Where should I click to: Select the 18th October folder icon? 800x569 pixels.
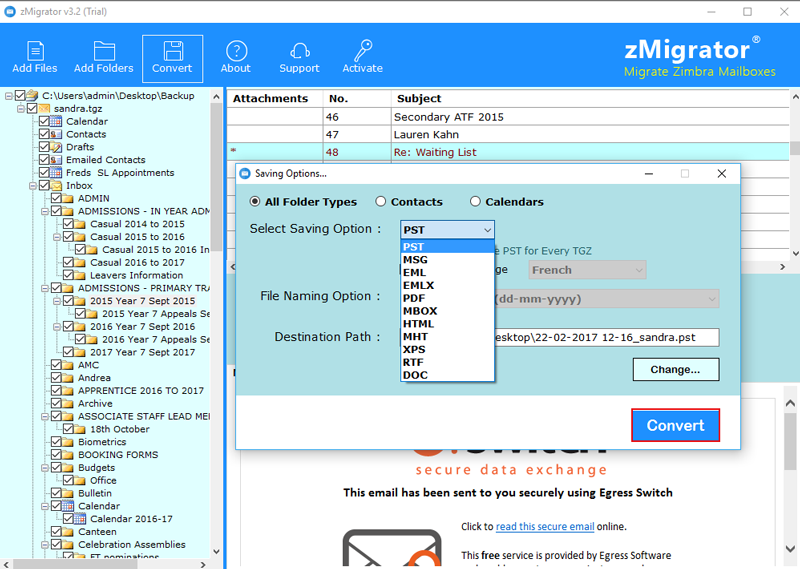click(80, 429)
